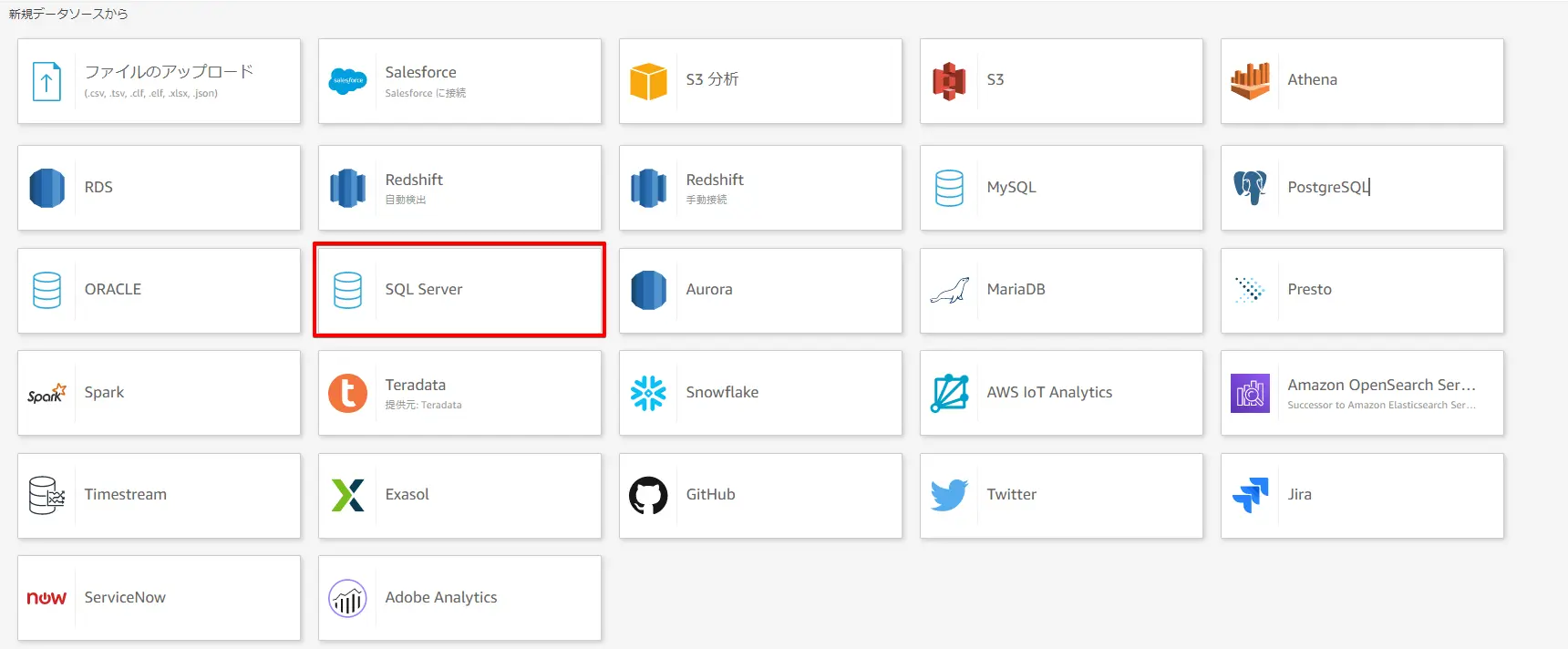The width and height of the screenshot is (1568, 649).
Task: Open ファイルのアップロード data source
Action: click(160, 81)
